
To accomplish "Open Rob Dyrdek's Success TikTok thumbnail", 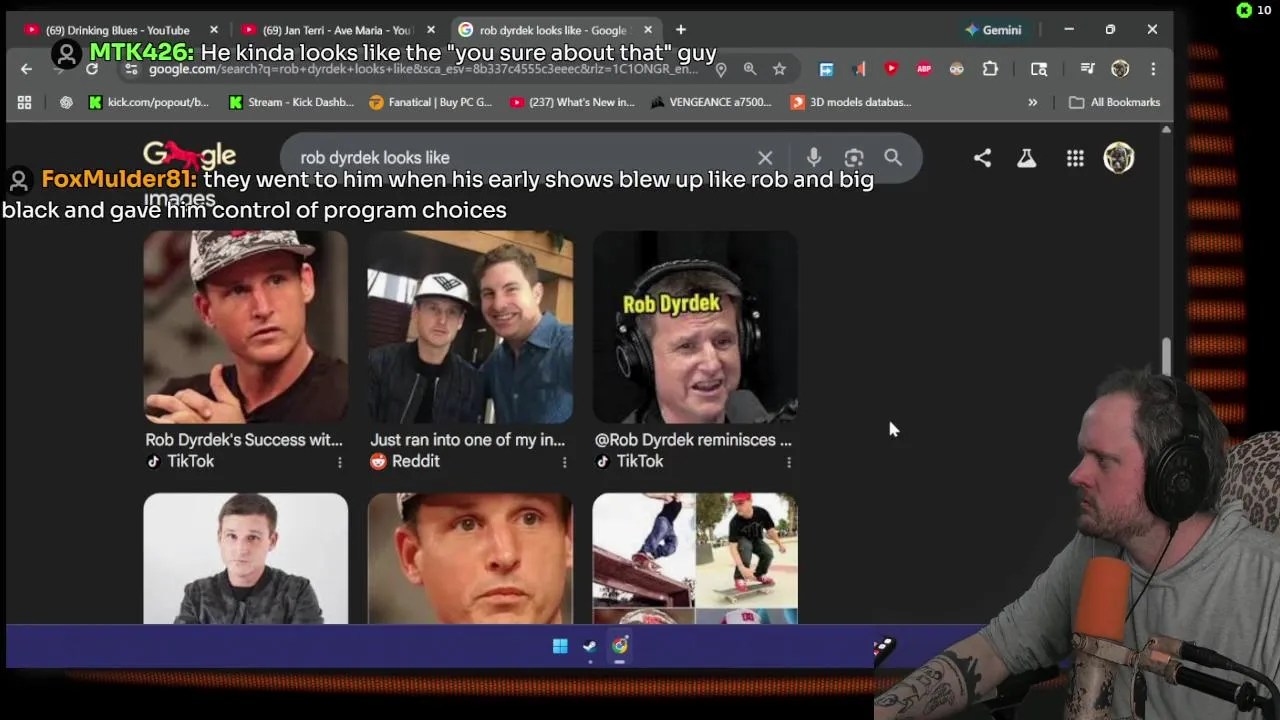I will (x=246, y=327).
